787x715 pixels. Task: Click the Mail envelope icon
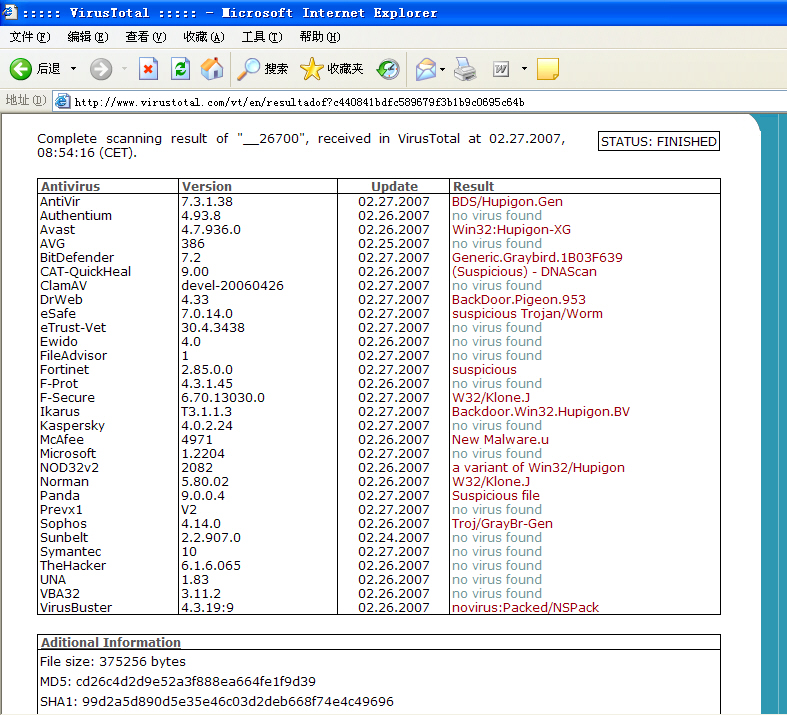point(425,69)
